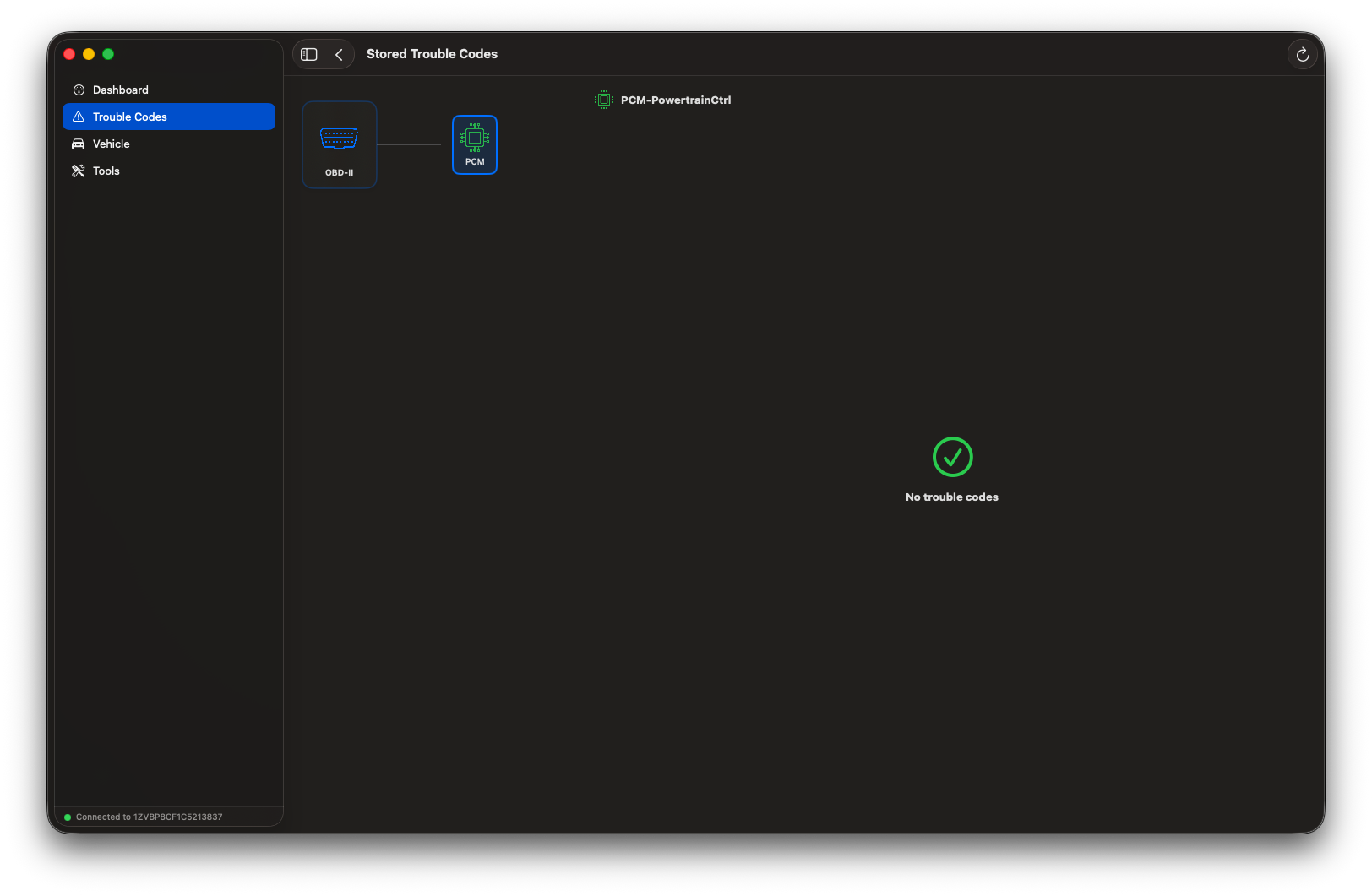Click the green checkmark status icon
1372x896 pixels.
coord(952,457)
